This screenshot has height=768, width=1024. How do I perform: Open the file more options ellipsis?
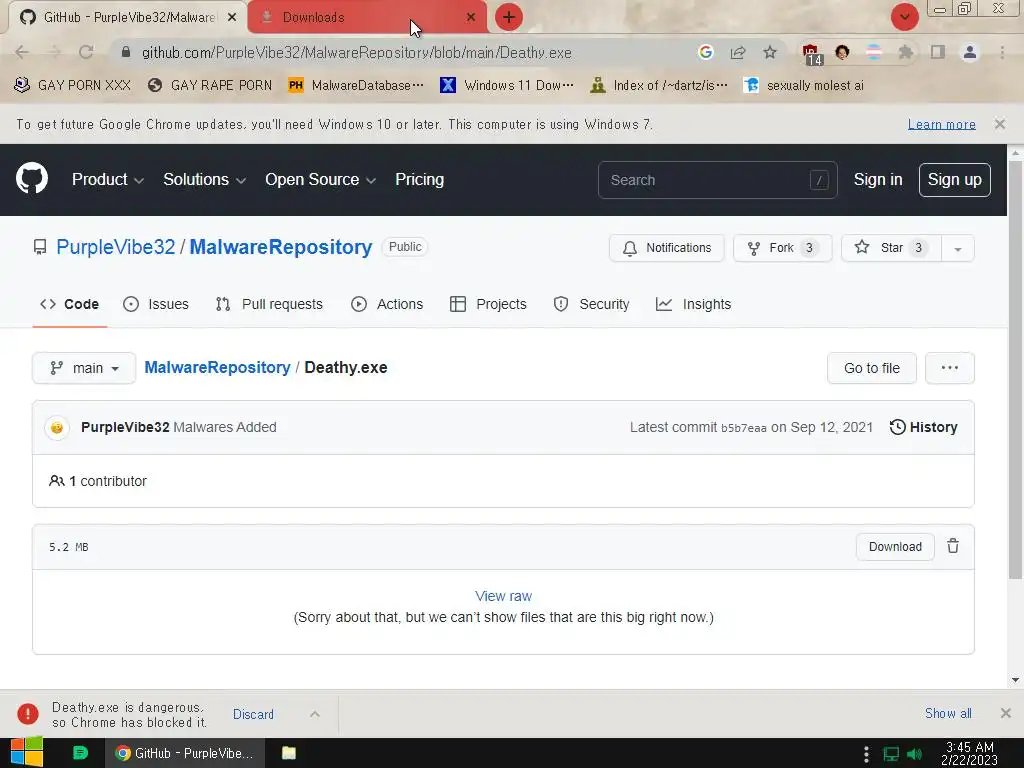click(950, 368)
